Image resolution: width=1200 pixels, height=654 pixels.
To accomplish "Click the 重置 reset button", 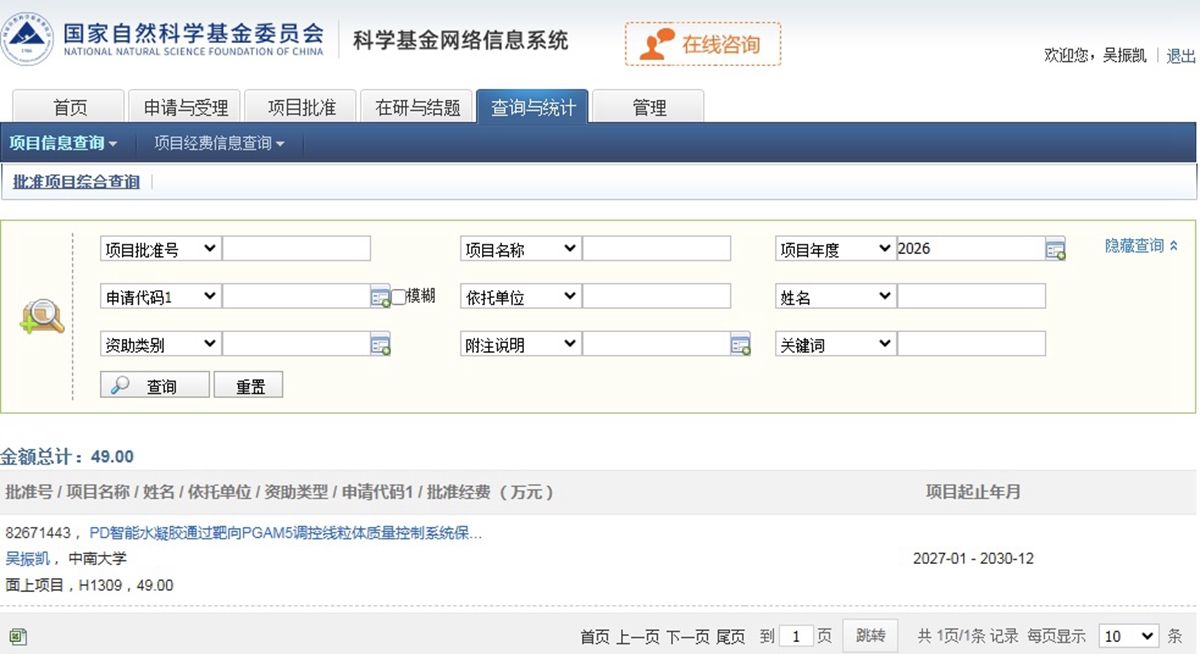I will [x=249, y=385].
